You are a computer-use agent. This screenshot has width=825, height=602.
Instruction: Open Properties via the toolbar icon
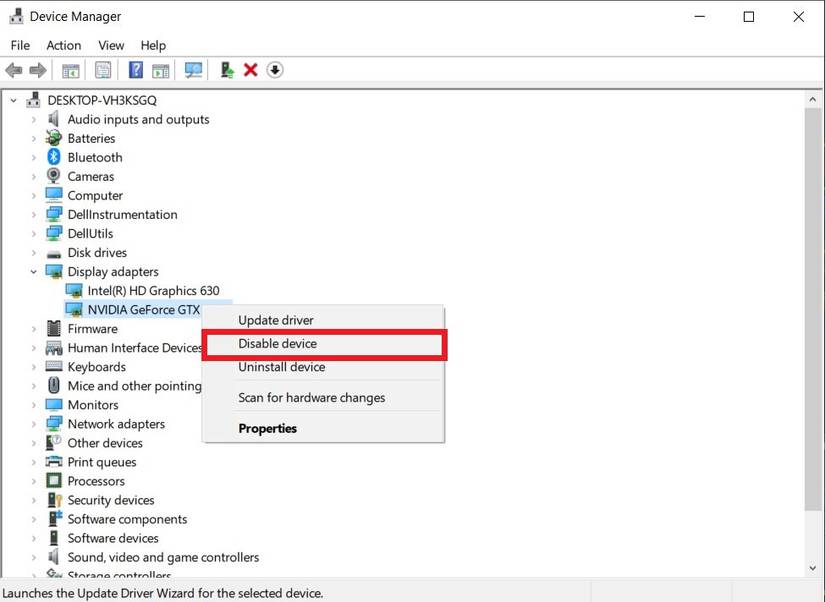[x=103, y=69]
